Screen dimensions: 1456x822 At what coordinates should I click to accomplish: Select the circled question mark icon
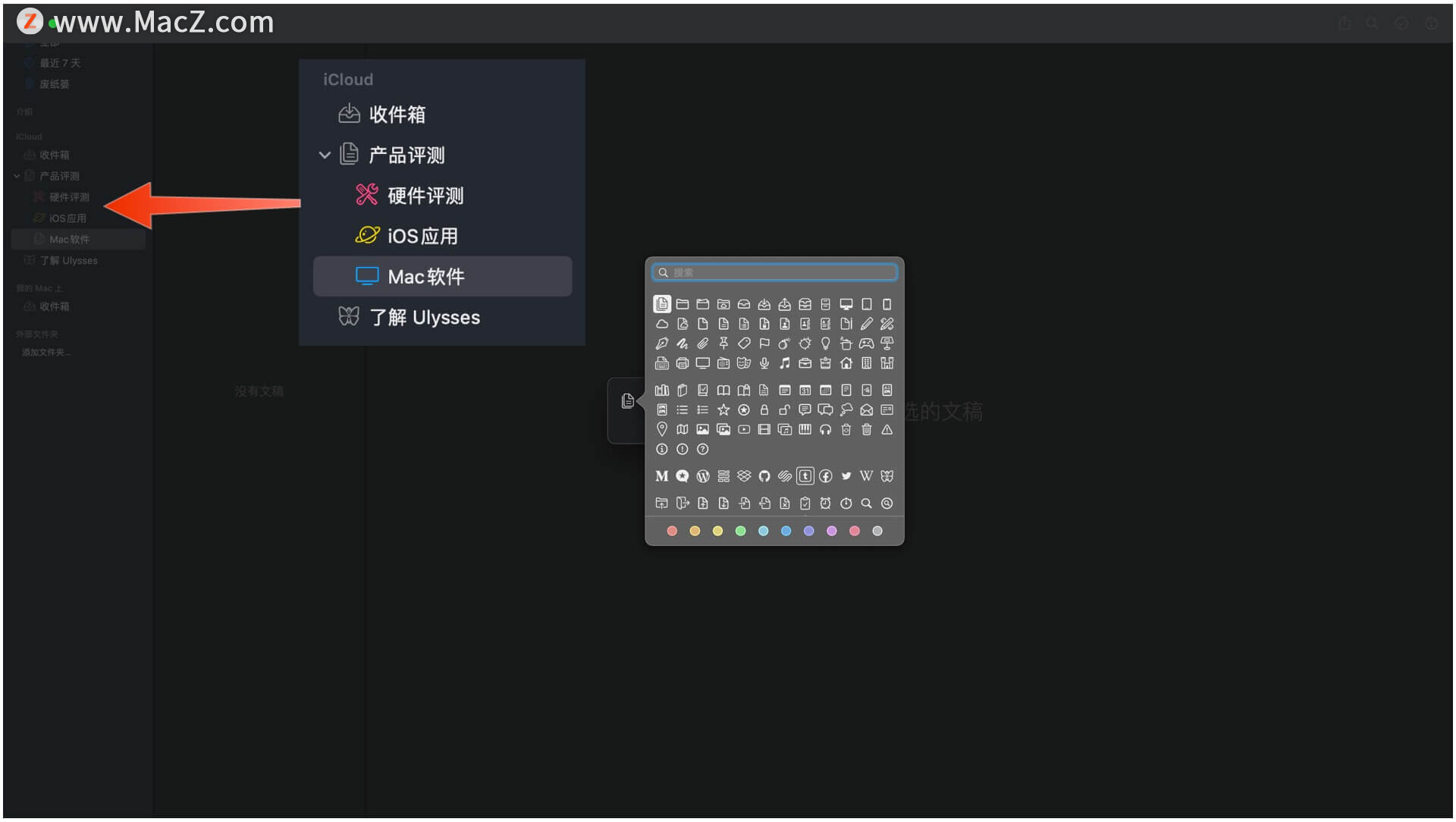click(x=703, y=450)
